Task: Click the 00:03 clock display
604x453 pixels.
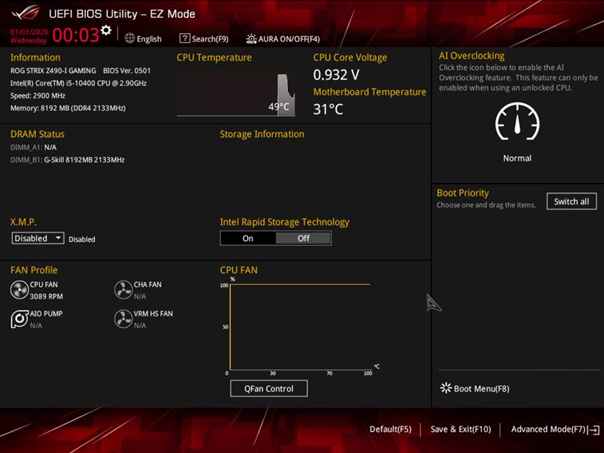Action: pyautogui.click(x=76, y=35)
